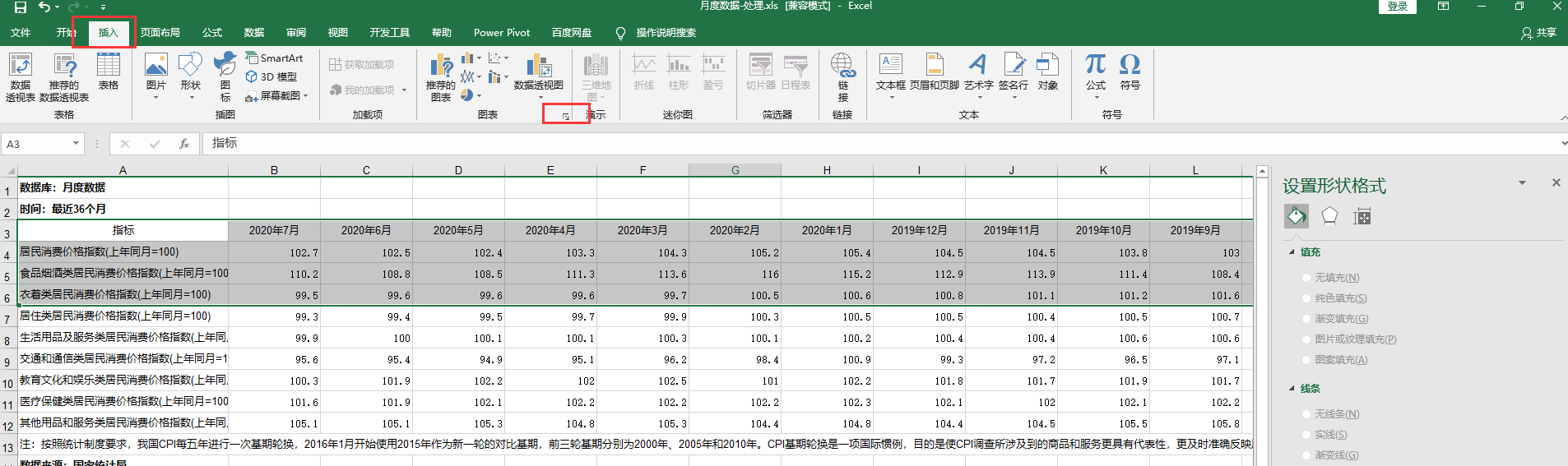Switch to Power Pivot tab
This screenshot has width=1568, height=466.
pos(502,33)
